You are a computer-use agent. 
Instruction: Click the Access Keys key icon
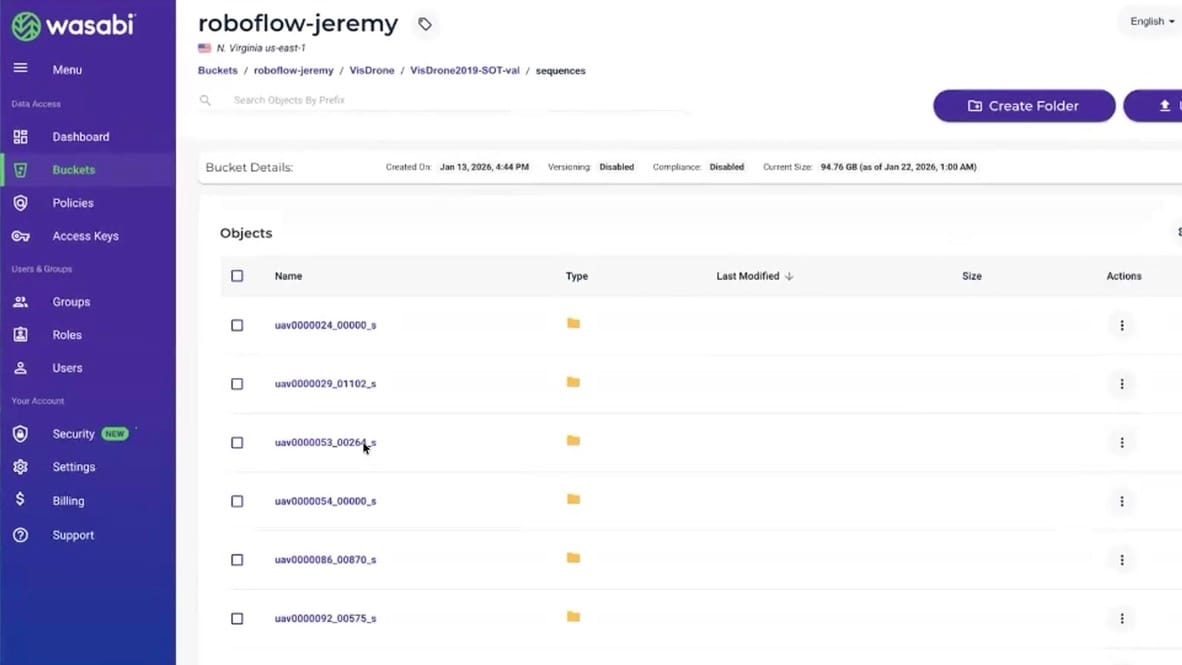coord(20,236)
